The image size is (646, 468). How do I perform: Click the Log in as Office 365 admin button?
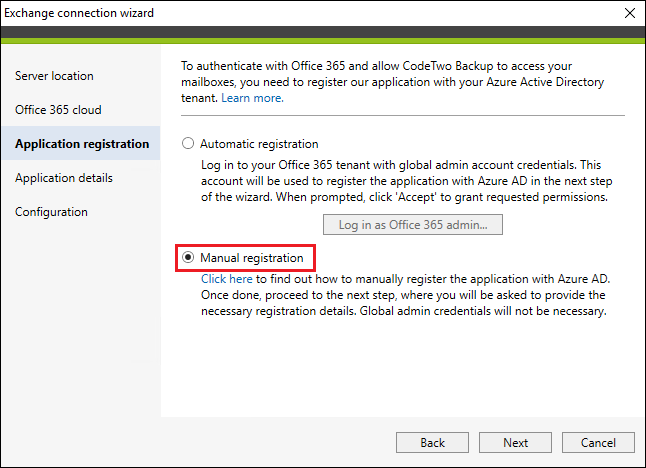(413, 225)
